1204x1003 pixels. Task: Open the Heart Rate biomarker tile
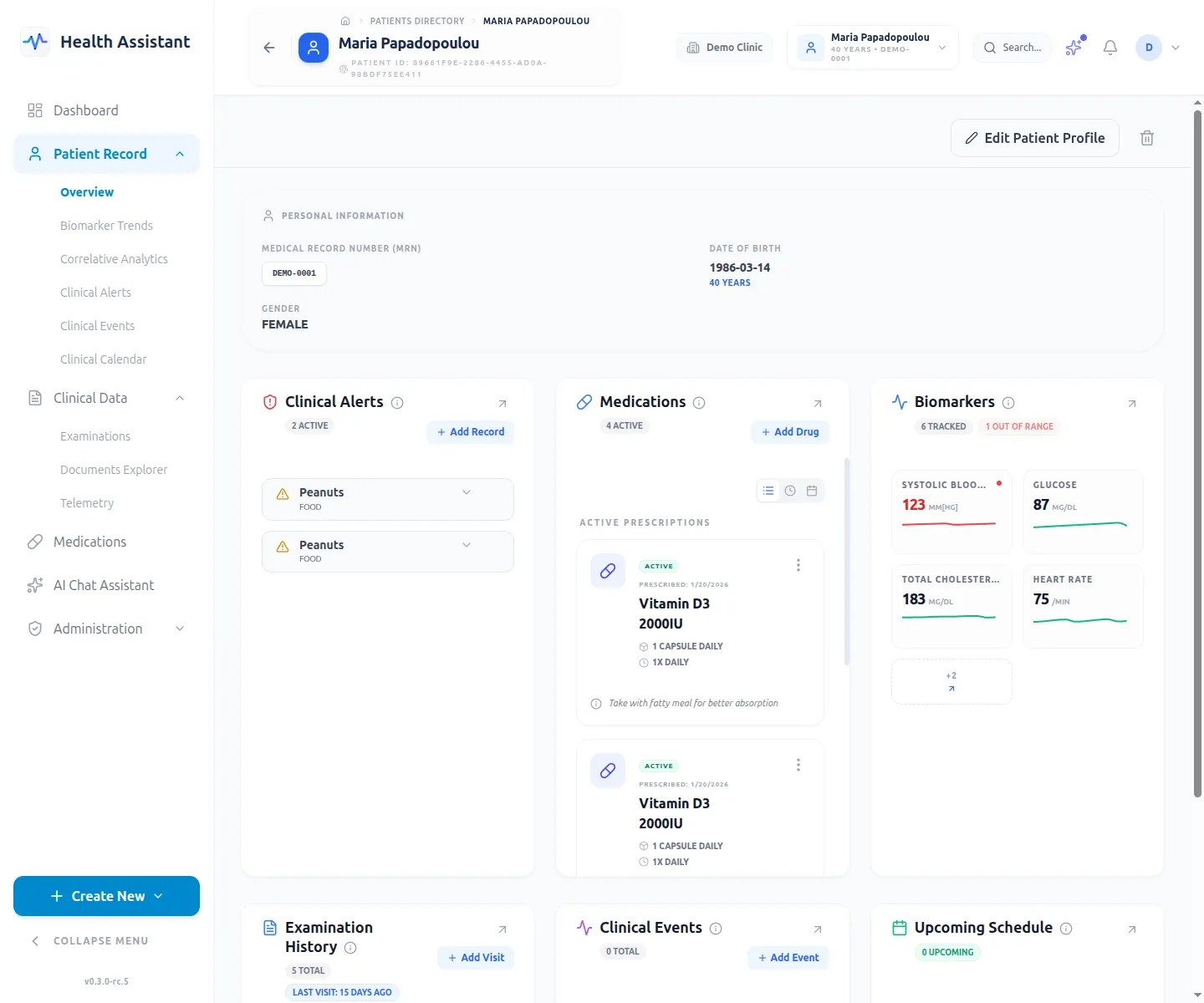[x=1083, y=606]
